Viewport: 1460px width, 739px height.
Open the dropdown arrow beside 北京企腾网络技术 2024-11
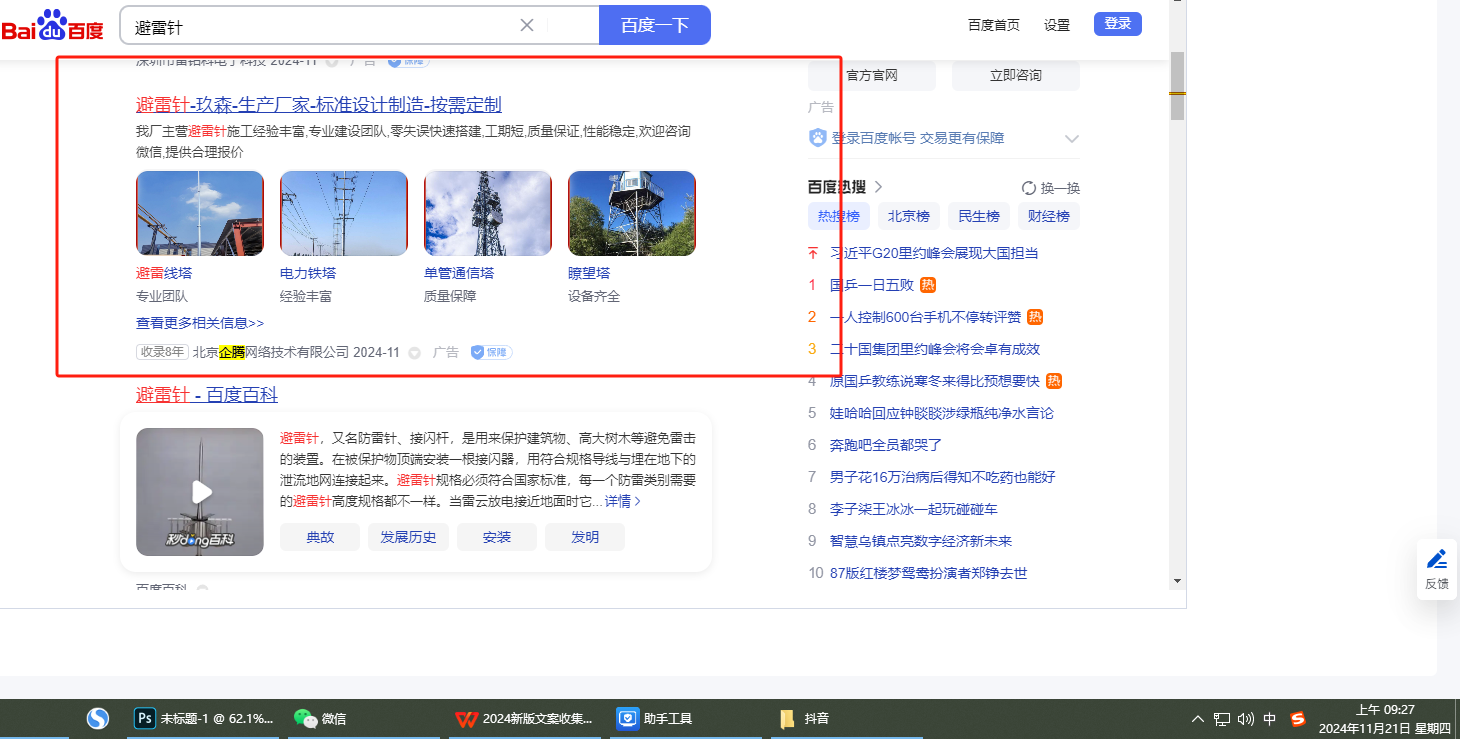click(415, 353)
